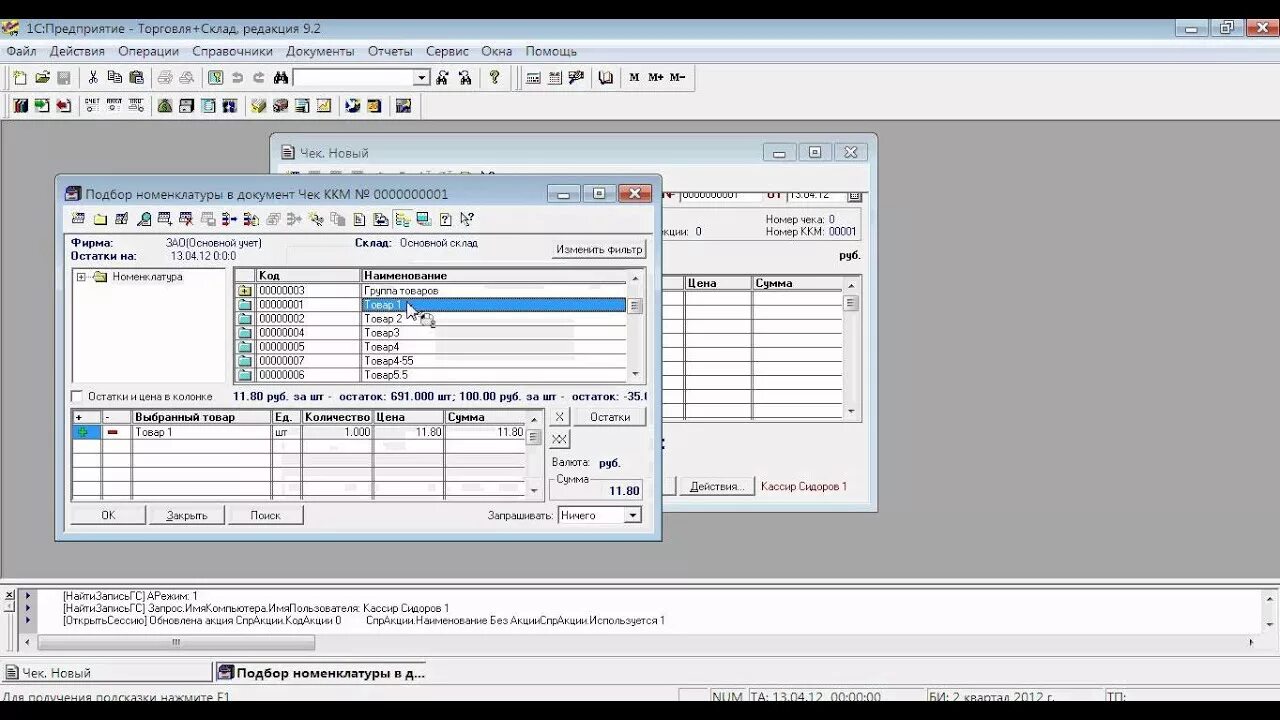Open the Действия menu
1280x720 pixels.
(77, 51)
